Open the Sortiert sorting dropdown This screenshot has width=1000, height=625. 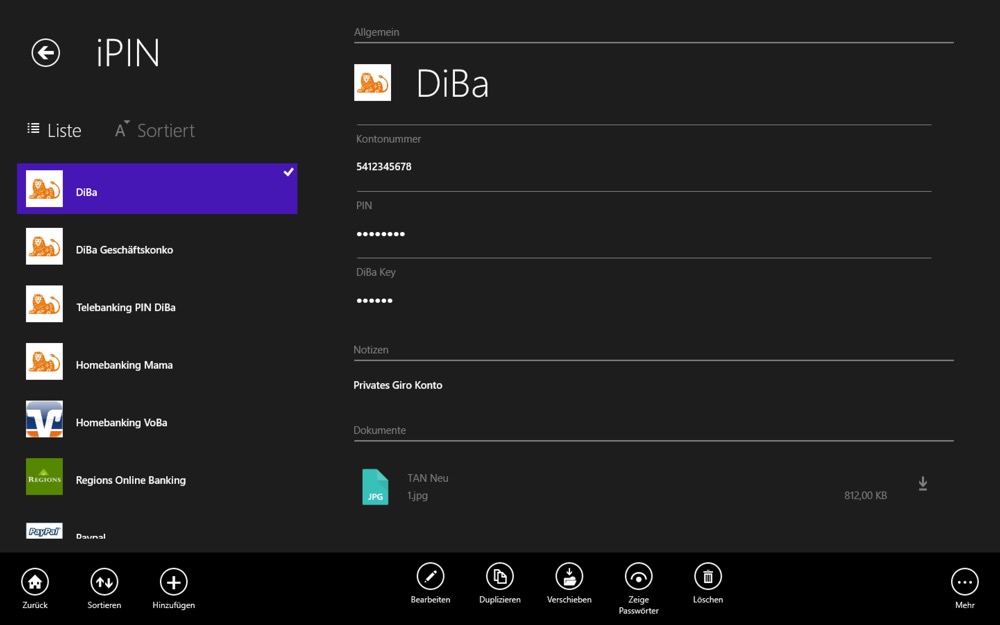point(155,130)
